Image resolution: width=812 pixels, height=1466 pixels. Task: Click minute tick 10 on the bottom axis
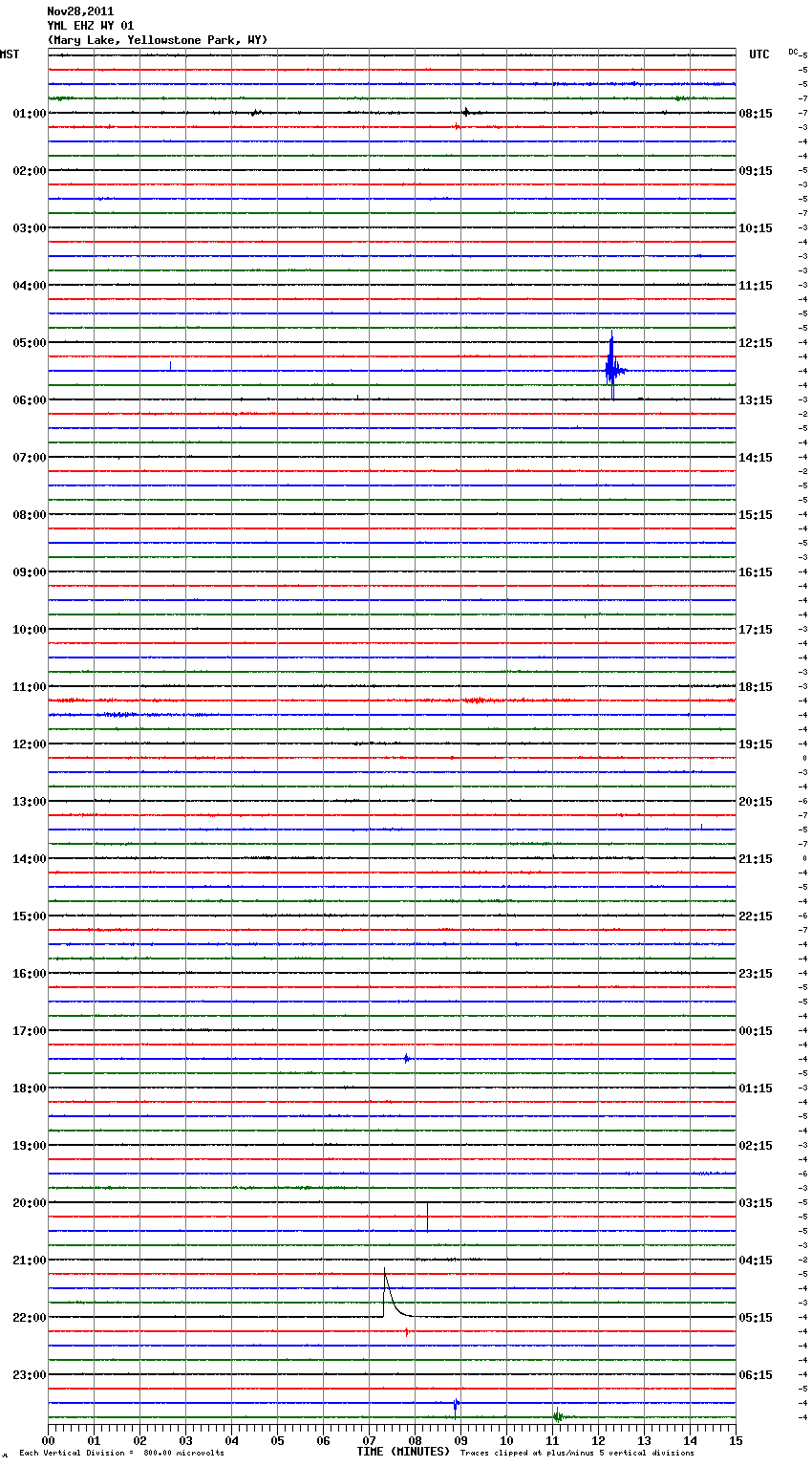click(x=506, y=1441)
